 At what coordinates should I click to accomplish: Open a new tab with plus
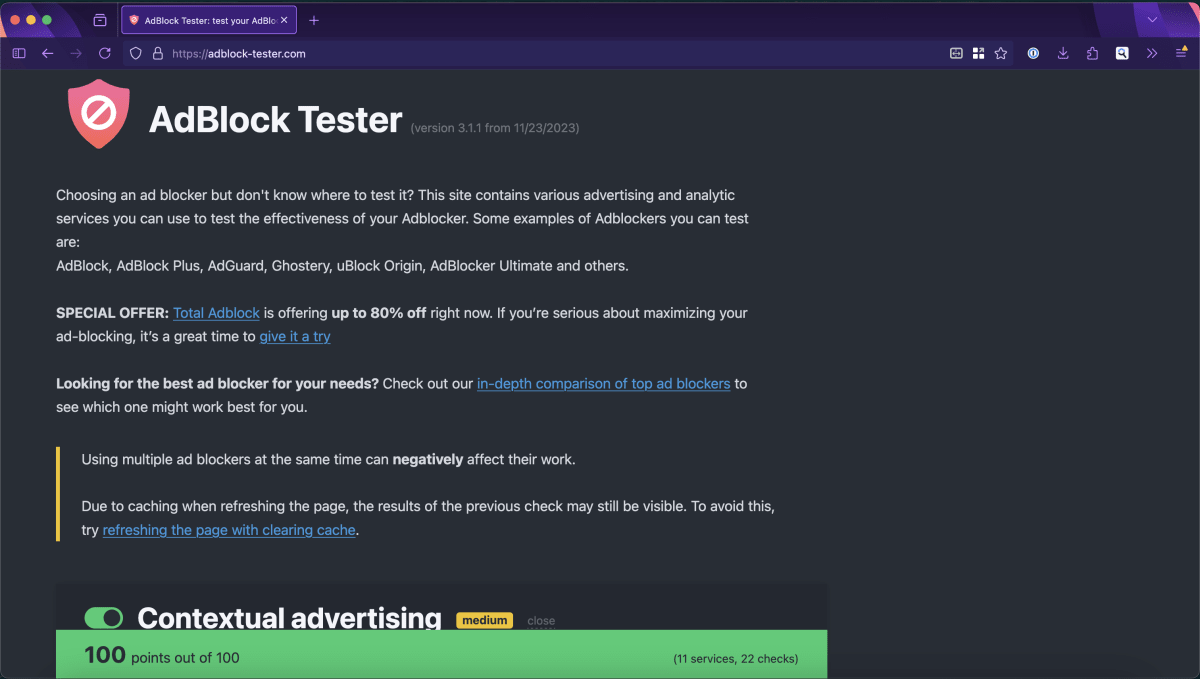[x=314, y=20]
